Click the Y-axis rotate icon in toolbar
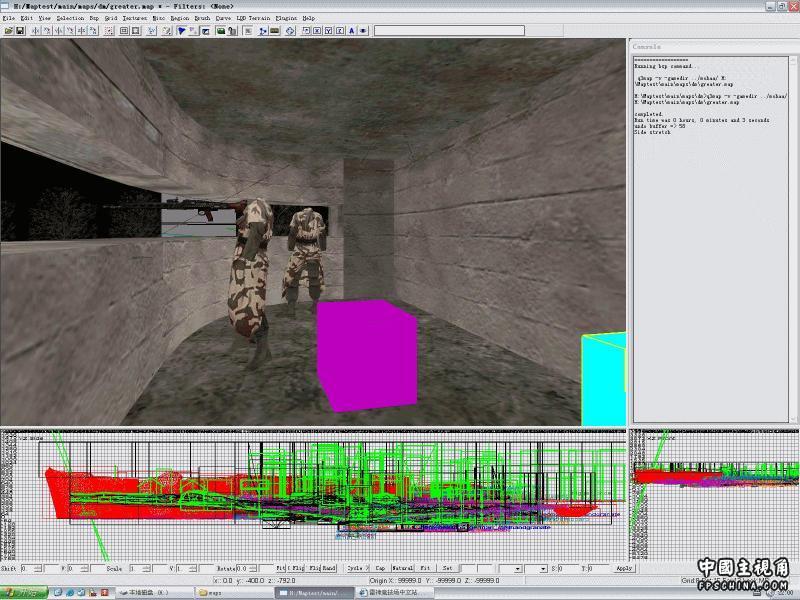This screenshot has height=600, width=800. tap(70, 31)
